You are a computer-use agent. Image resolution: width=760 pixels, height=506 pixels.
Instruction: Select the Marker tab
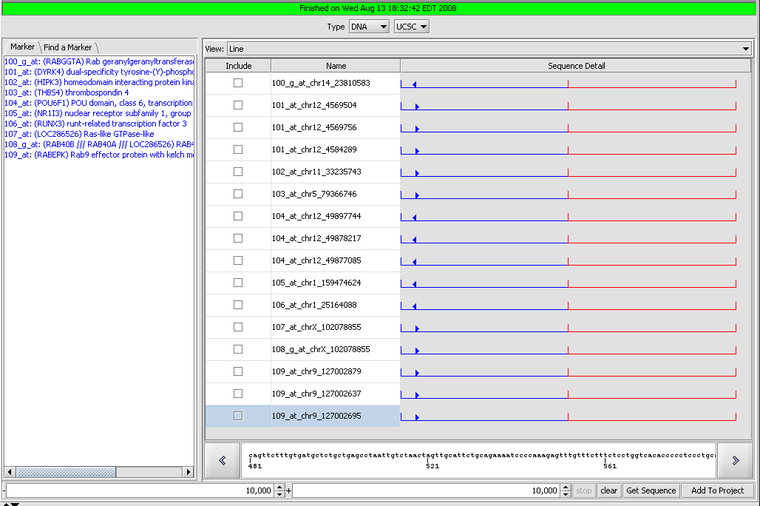[x=22, y=48]
